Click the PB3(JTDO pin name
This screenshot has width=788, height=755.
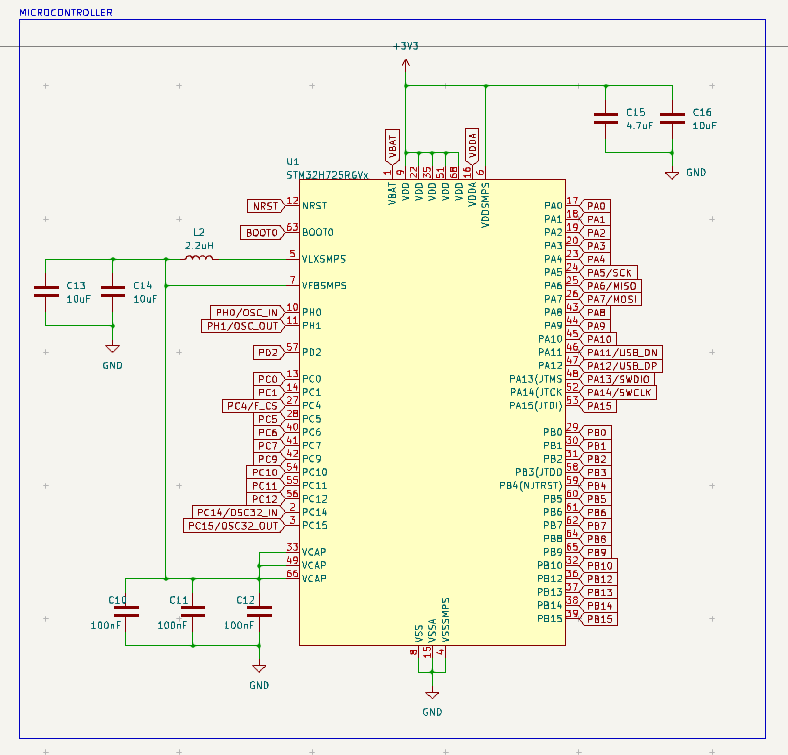click(539, 473)
